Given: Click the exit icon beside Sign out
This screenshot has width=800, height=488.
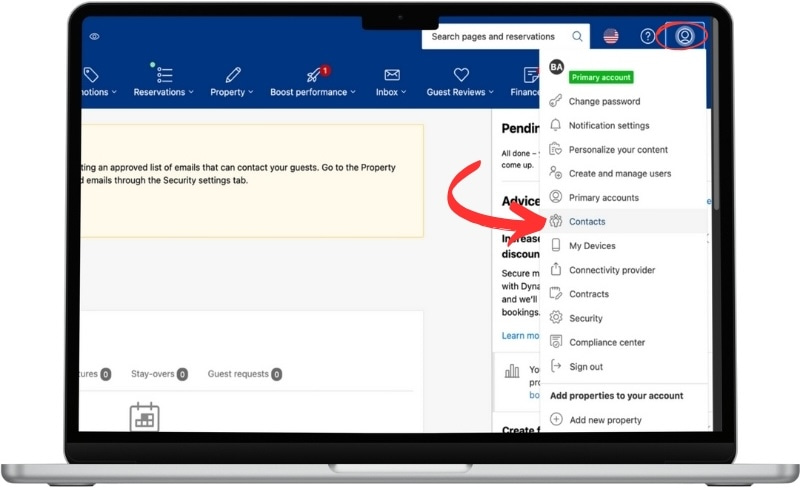Looking at the screenshot, I should coord(556,366).
